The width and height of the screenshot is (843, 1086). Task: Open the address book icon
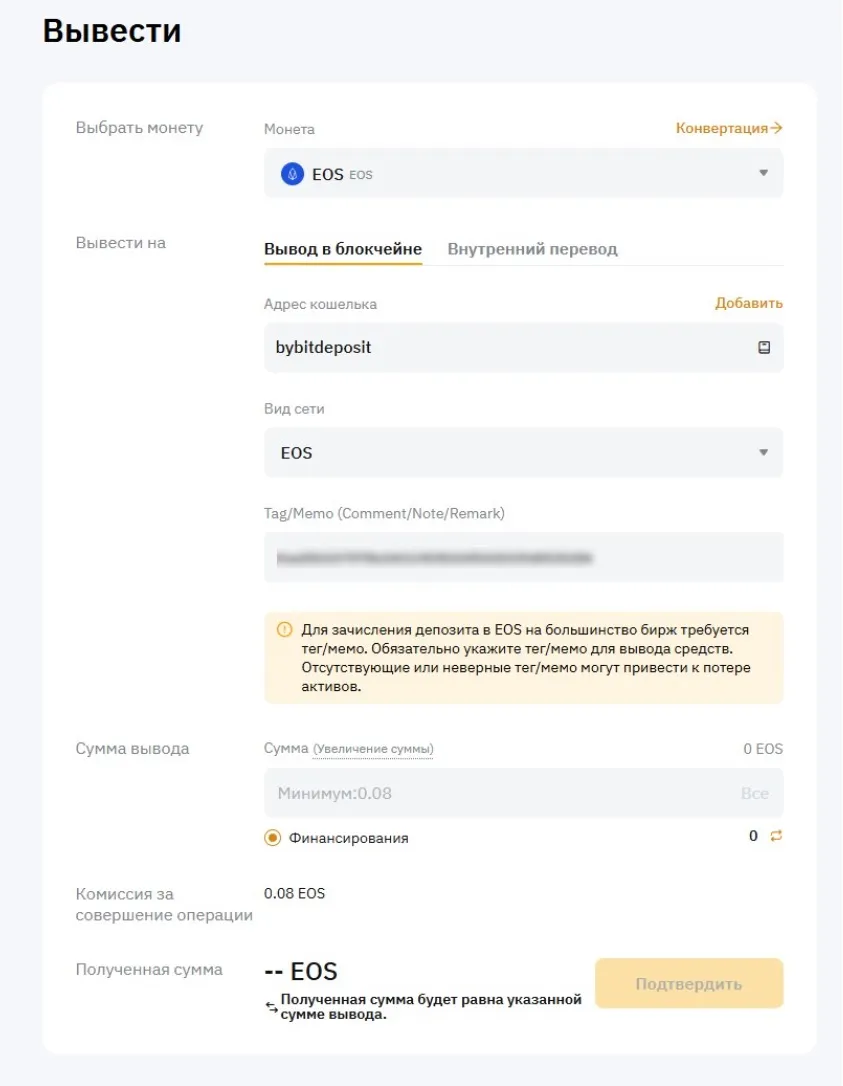point(764,348)
